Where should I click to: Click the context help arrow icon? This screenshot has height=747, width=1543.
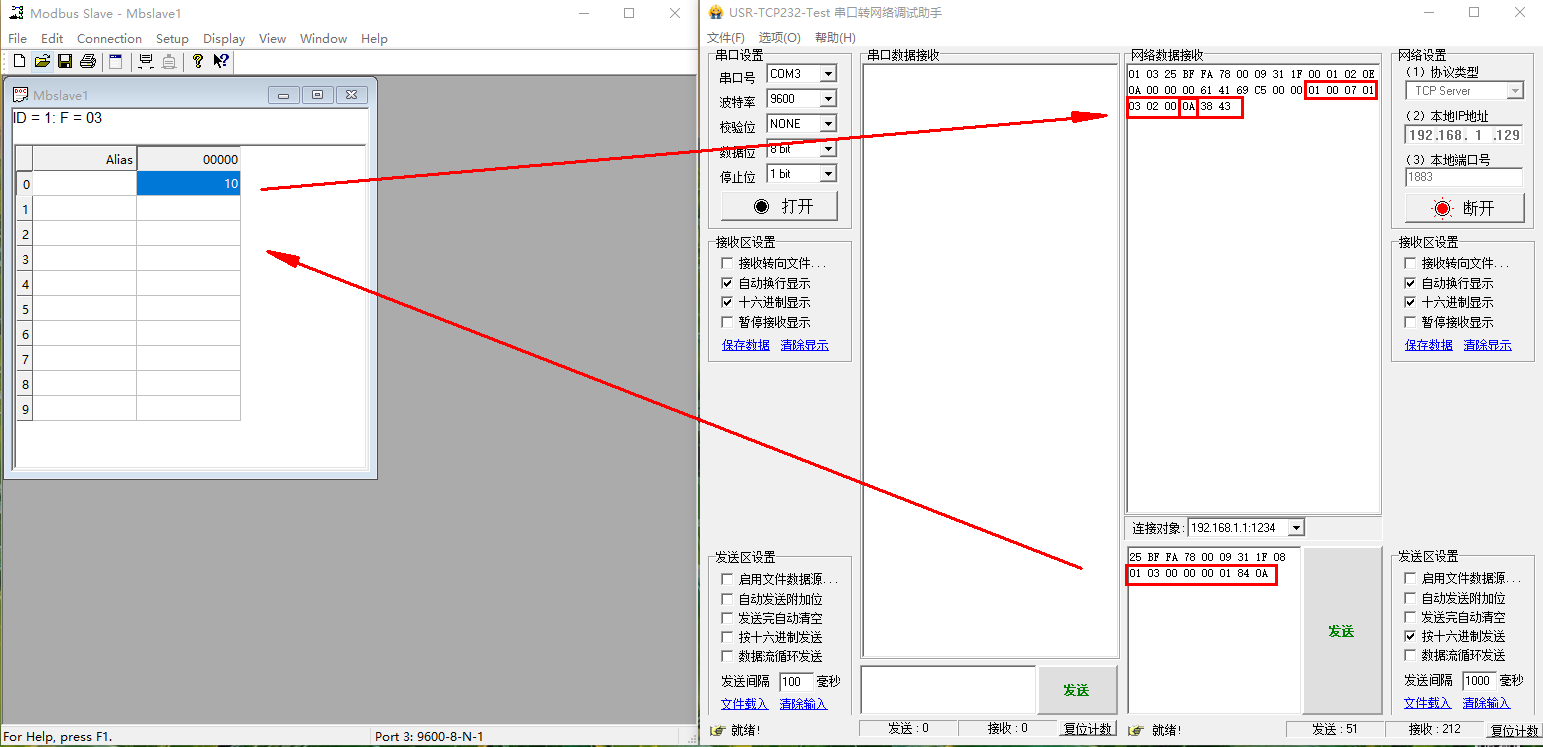221,62
